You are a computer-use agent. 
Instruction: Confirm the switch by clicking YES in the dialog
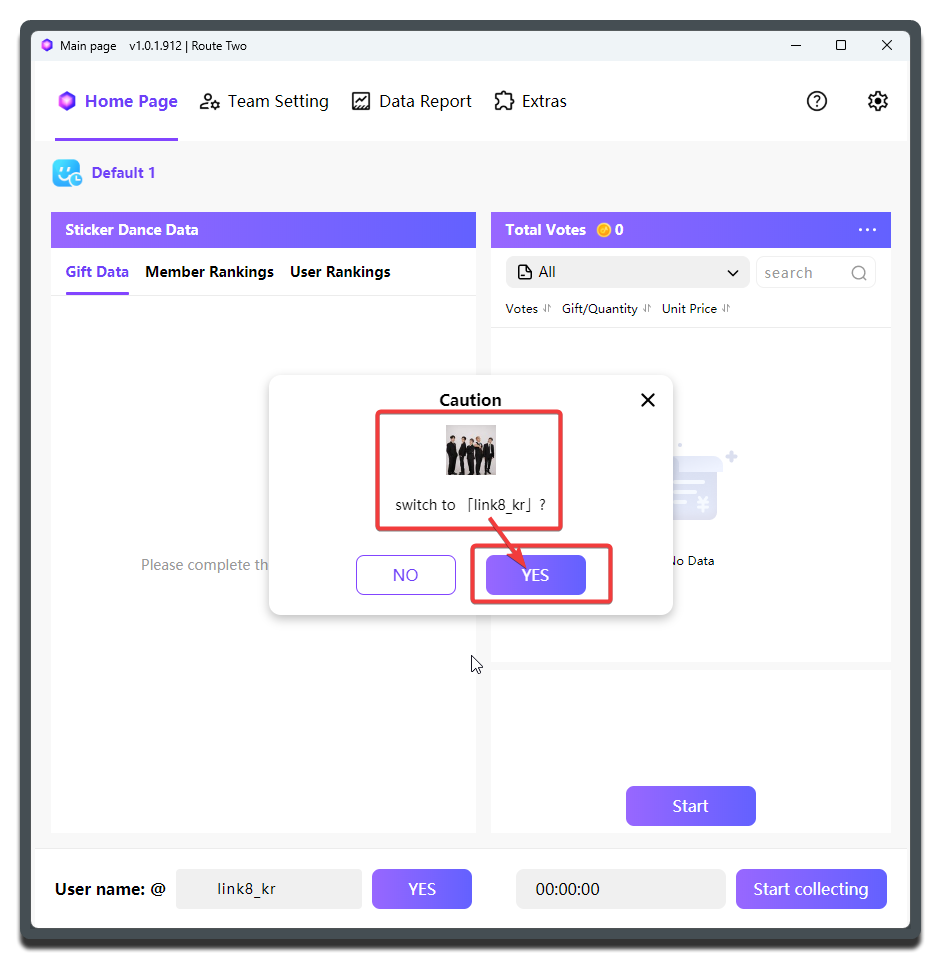click(535, 575)
